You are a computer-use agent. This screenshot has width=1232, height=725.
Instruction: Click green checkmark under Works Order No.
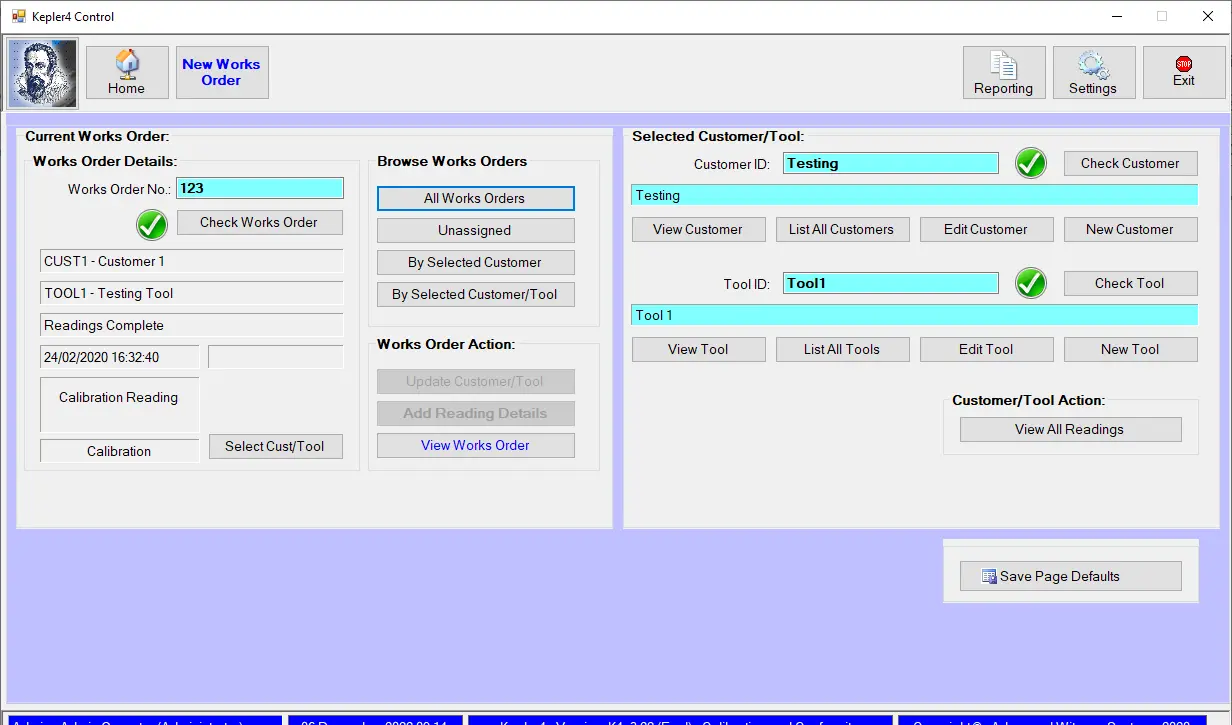[x=152, y=224]
